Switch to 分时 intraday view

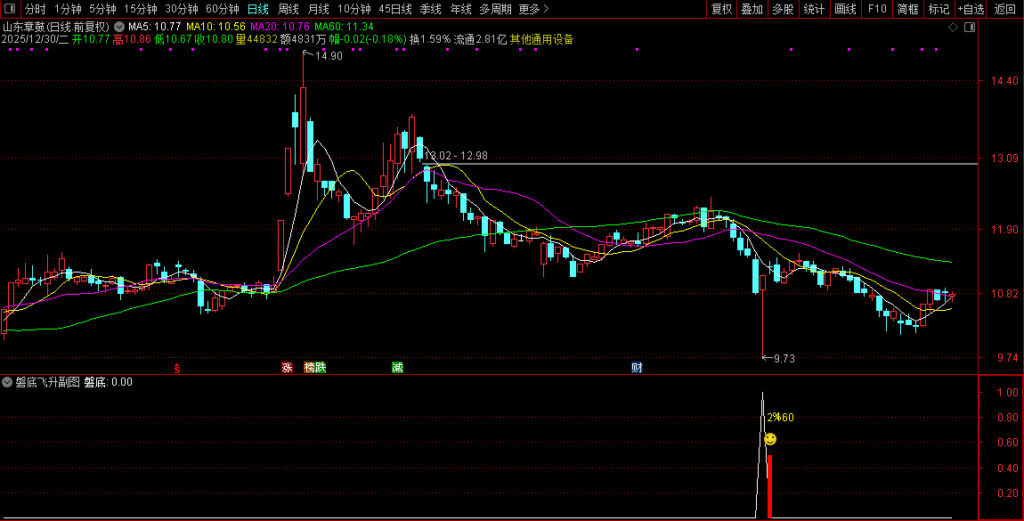coord(35,9)
